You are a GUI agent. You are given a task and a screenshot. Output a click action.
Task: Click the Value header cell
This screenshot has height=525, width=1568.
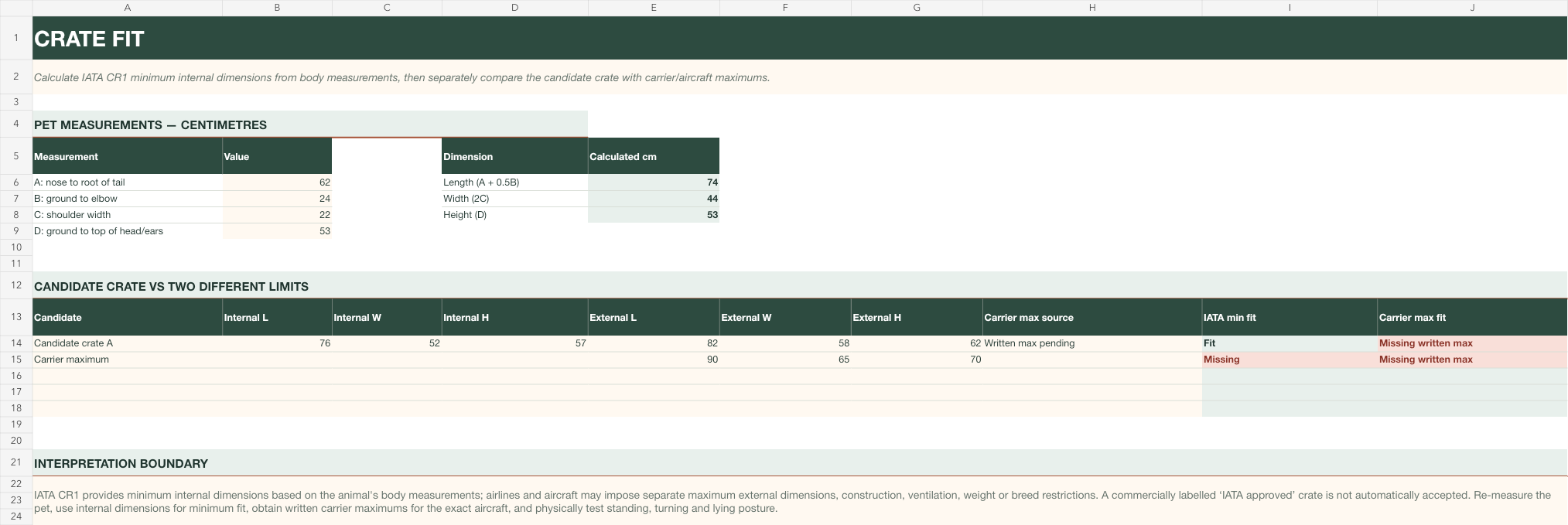click(277, 156)
